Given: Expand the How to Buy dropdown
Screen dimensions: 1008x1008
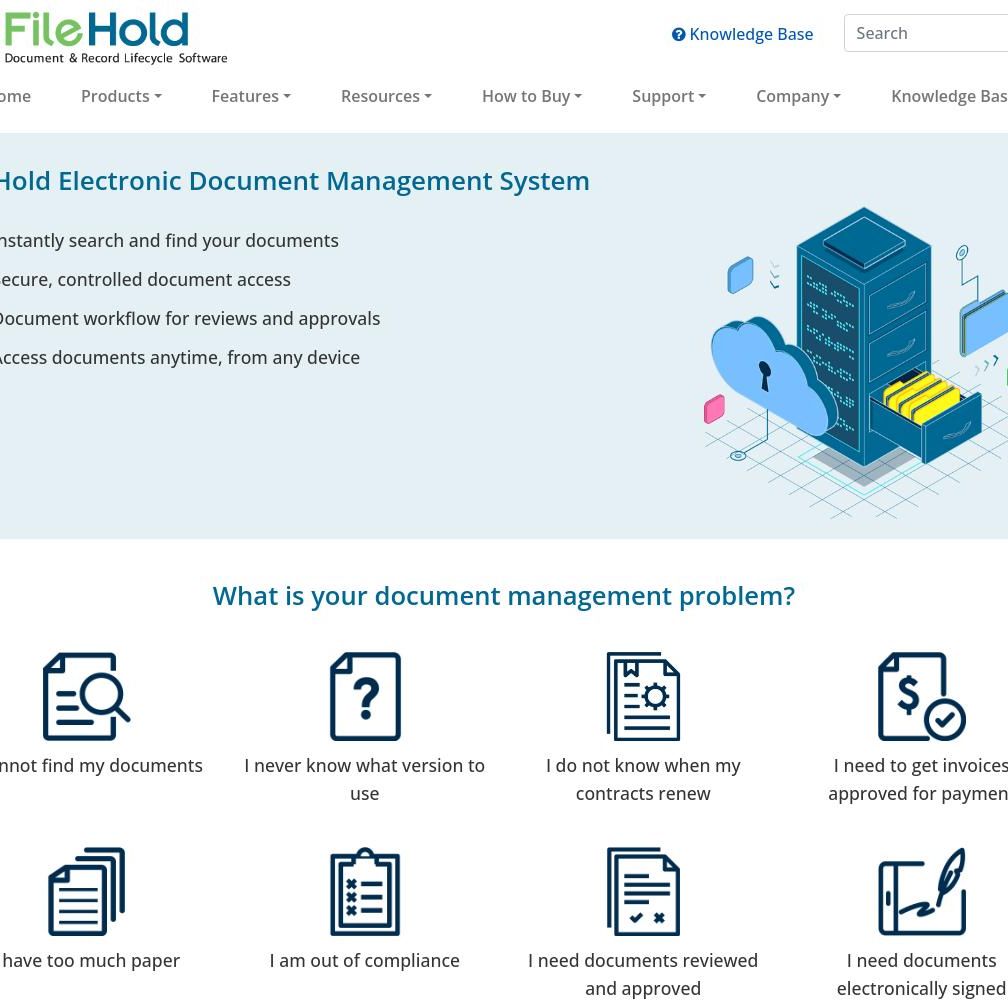Looking at the screenshot, I should 532,96.
